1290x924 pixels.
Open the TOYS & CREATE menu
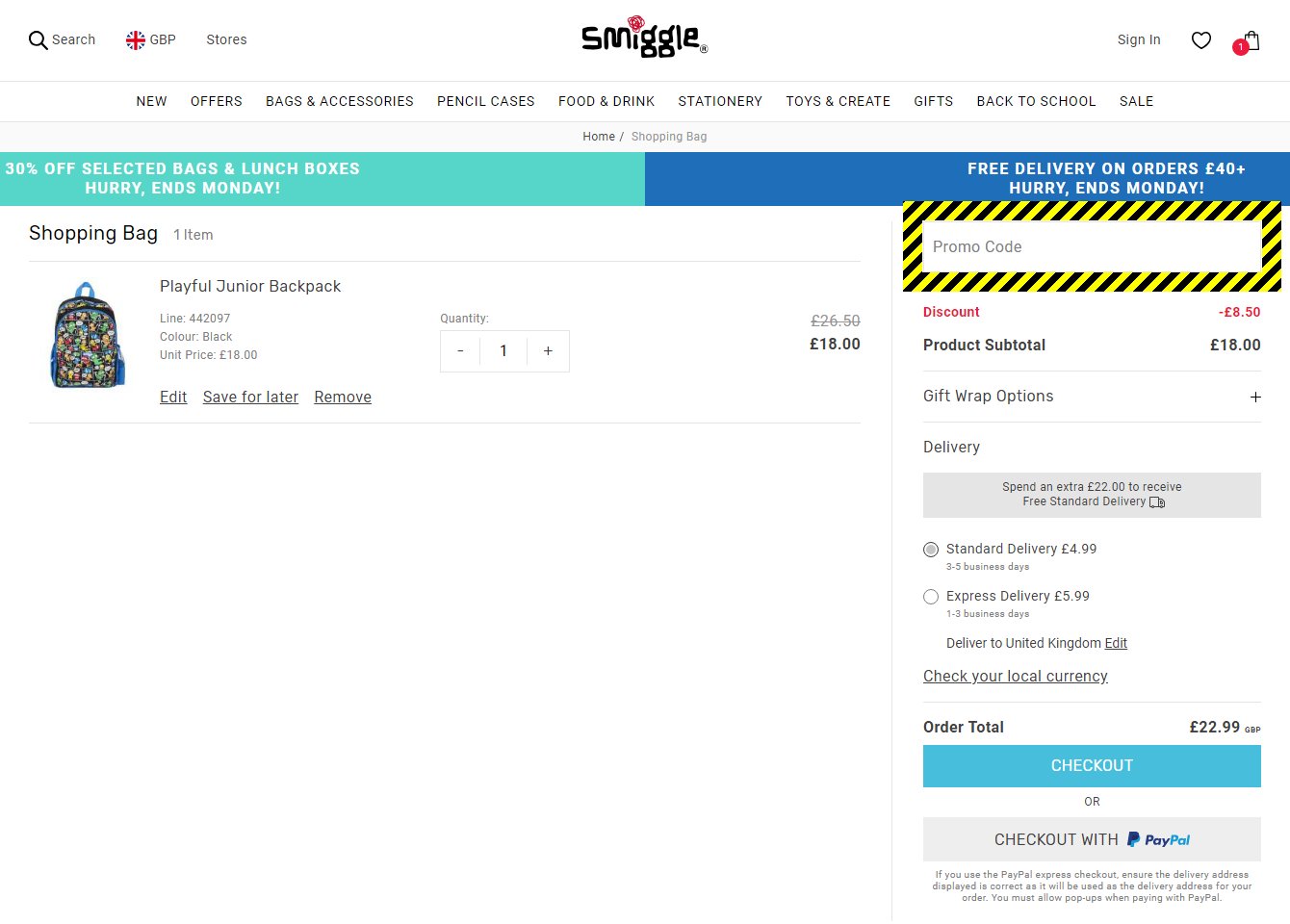point(838,101)
